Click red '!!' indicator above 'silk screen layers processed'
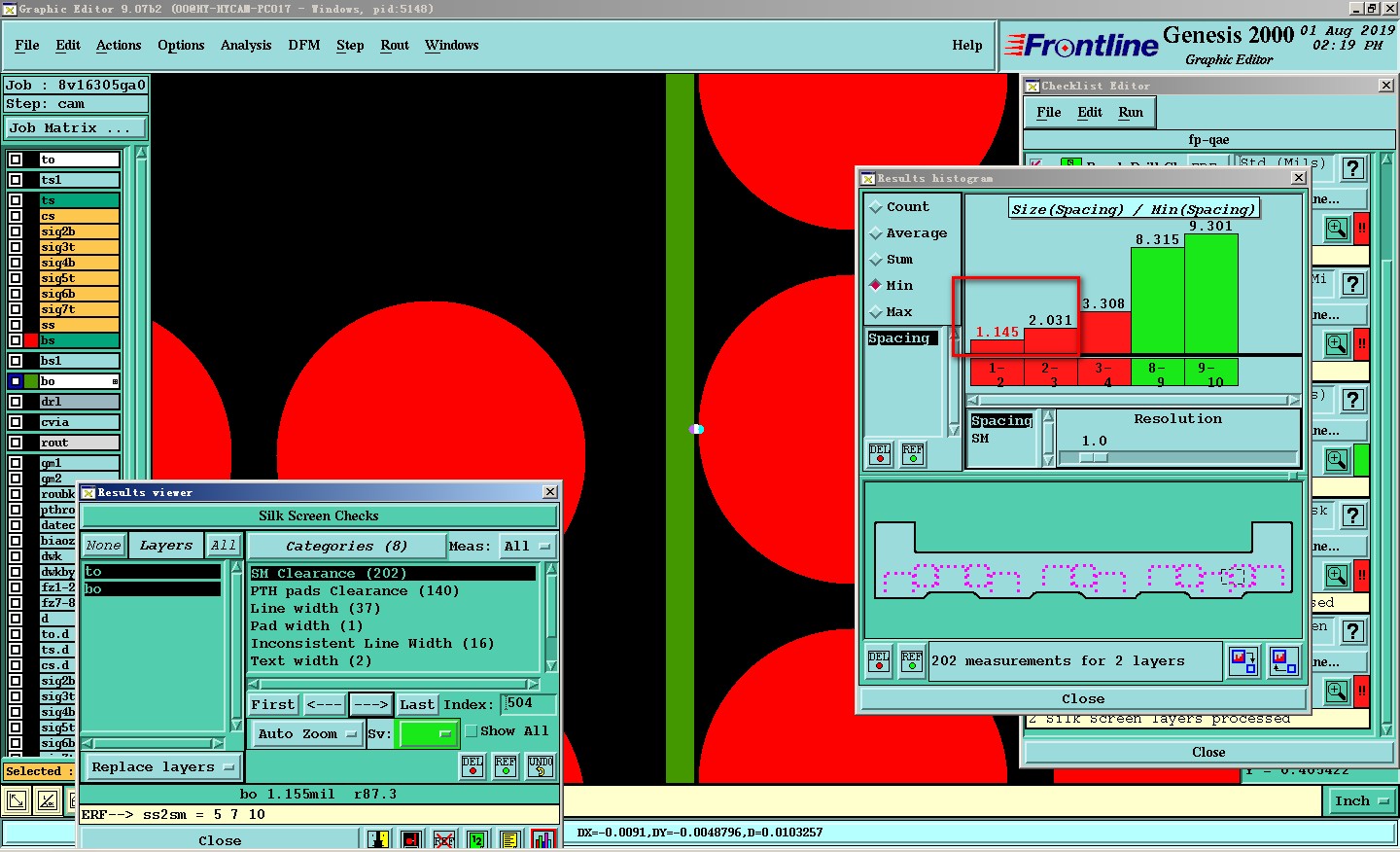Viewport: 1400px width, 852px height. pos(1362,692)
